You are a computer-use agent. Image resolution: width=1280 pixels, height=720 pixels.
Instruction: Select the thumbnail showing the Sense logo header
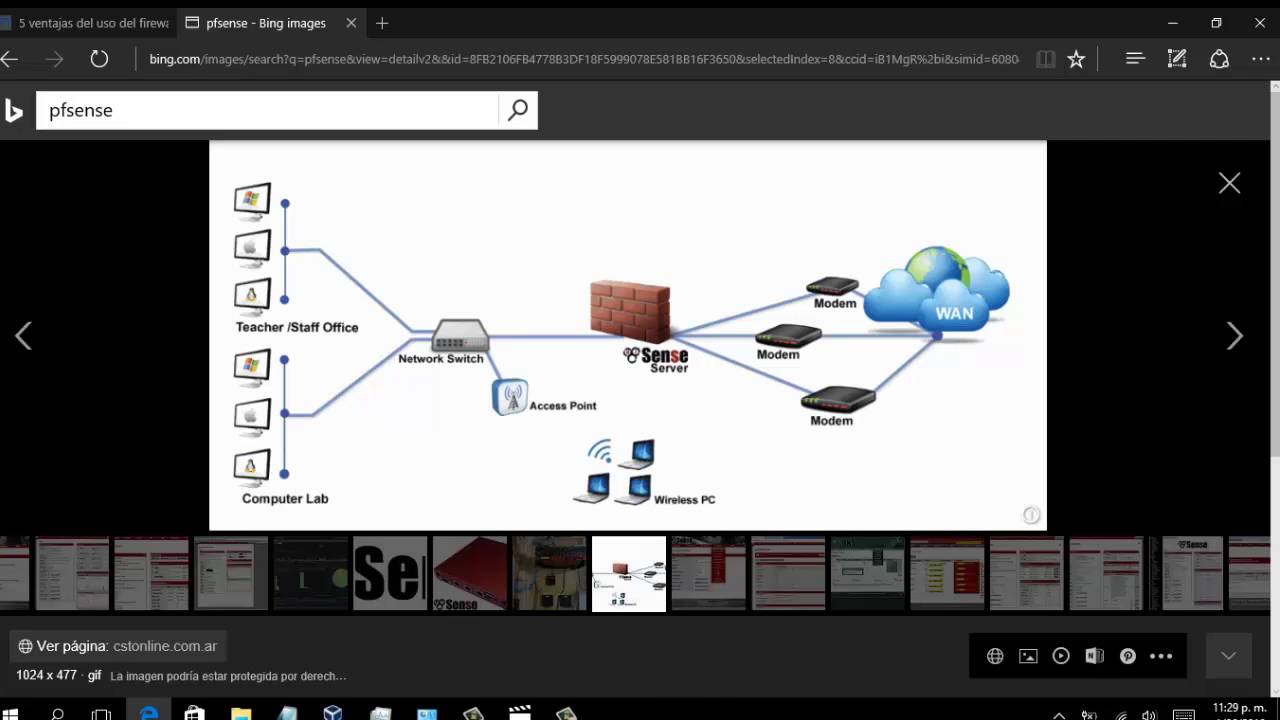pyautogui.click(x=1186, y=573)
